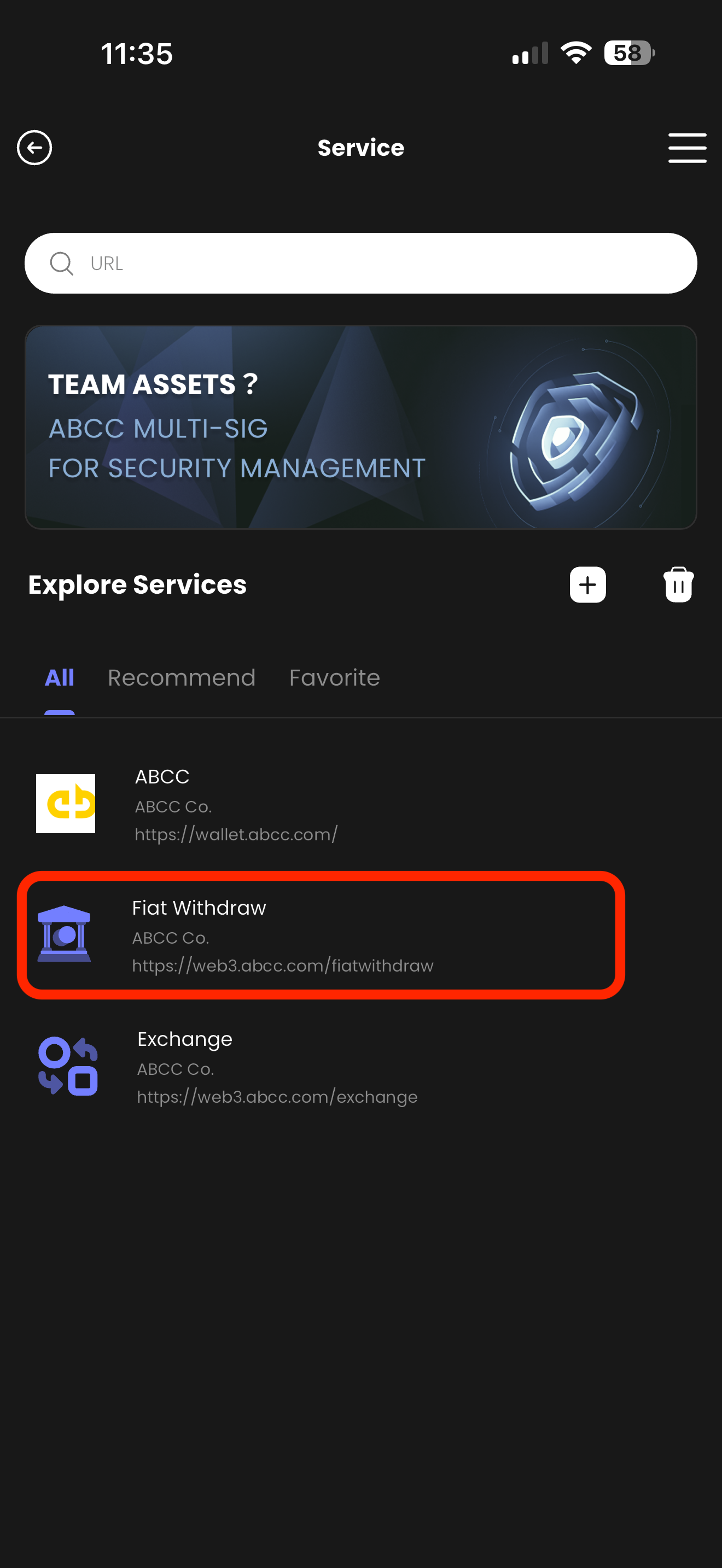The image size is (722, 1568).
Task: Select the Fiat Withdraw service title
Action: click(199, 908)
